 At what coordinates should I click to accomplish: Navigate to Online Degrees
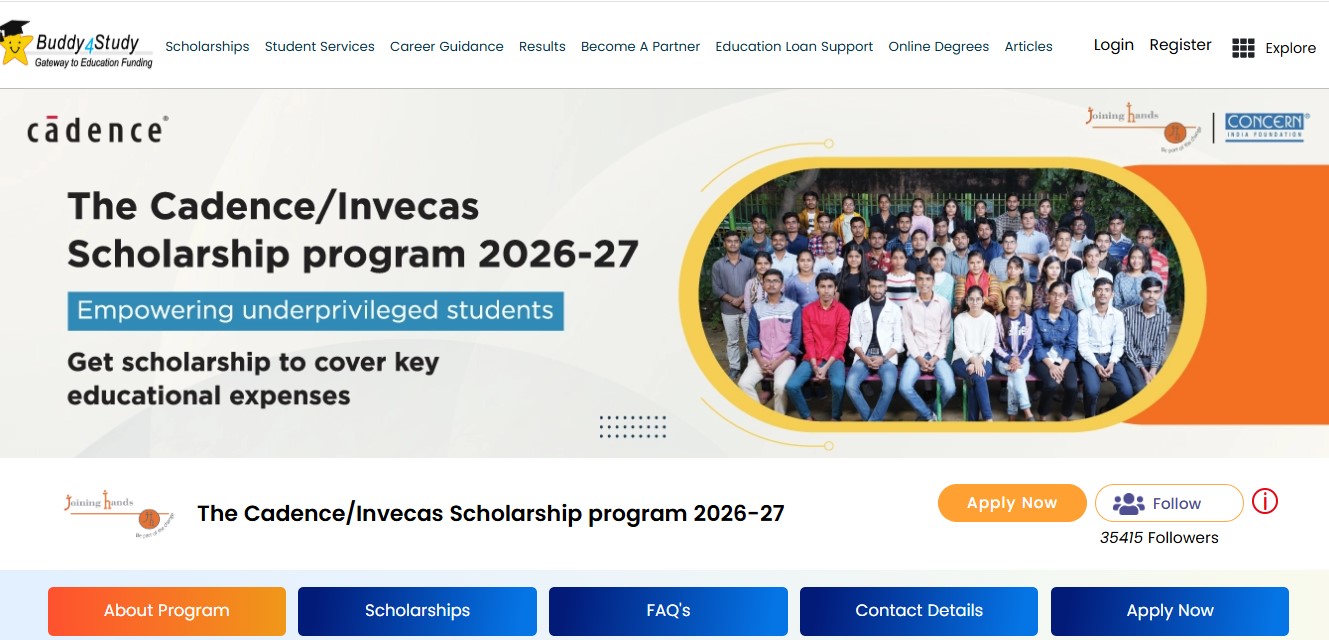coord(938,47)
